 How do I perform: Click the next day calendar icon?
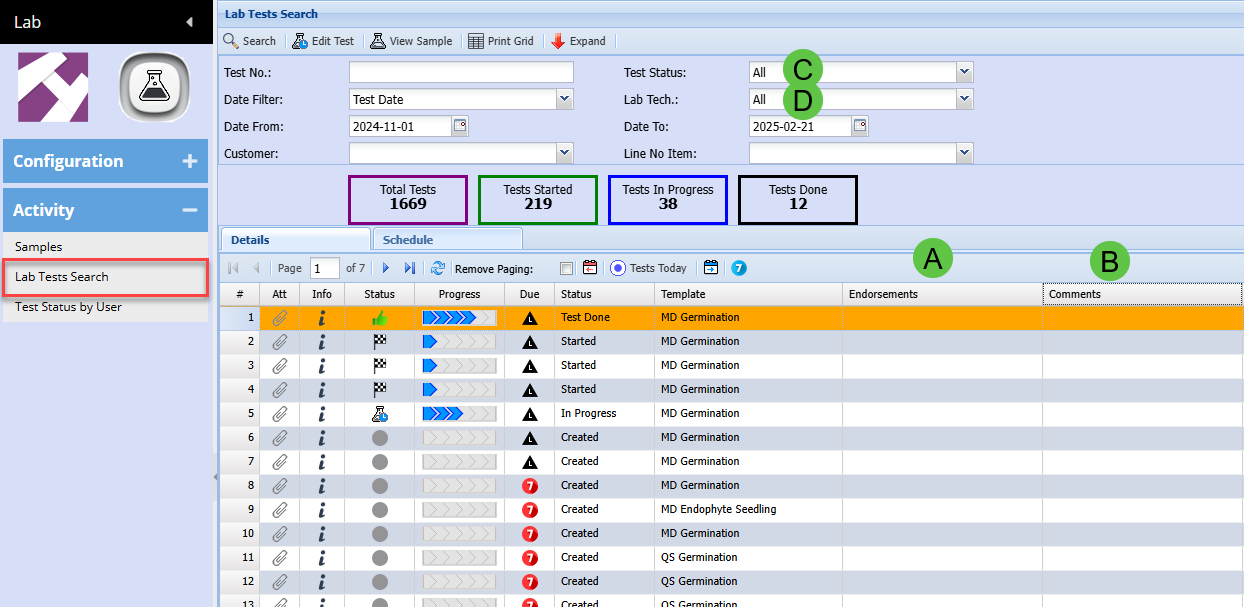point(710,268)
